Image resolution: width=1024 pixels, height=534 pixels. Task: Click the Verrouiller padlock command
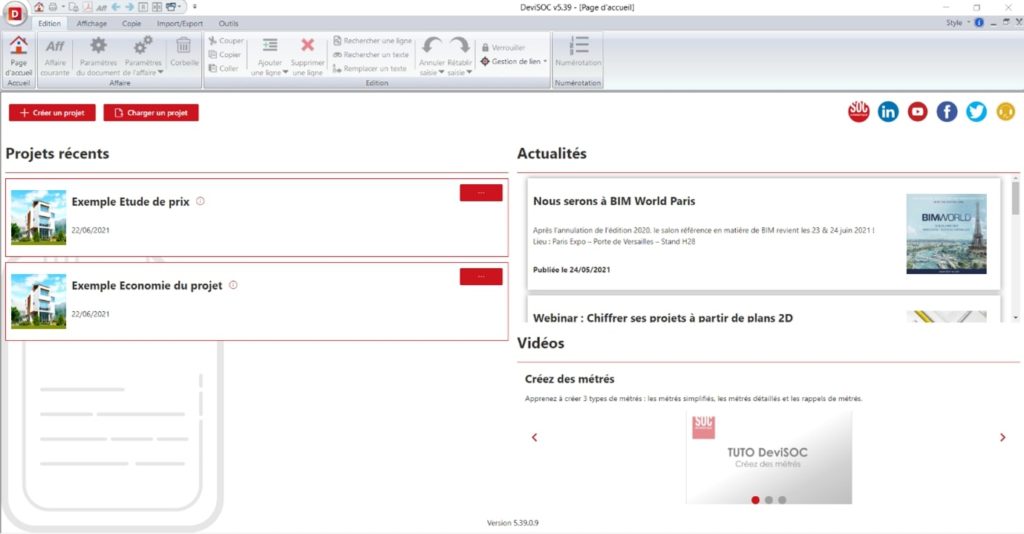coord(504,48)
